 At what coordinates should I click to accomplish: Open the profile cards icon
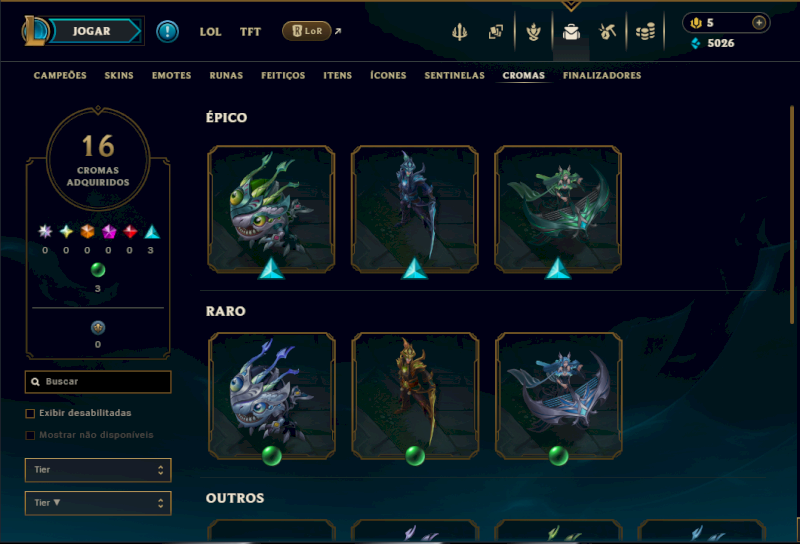click(495, 32)
